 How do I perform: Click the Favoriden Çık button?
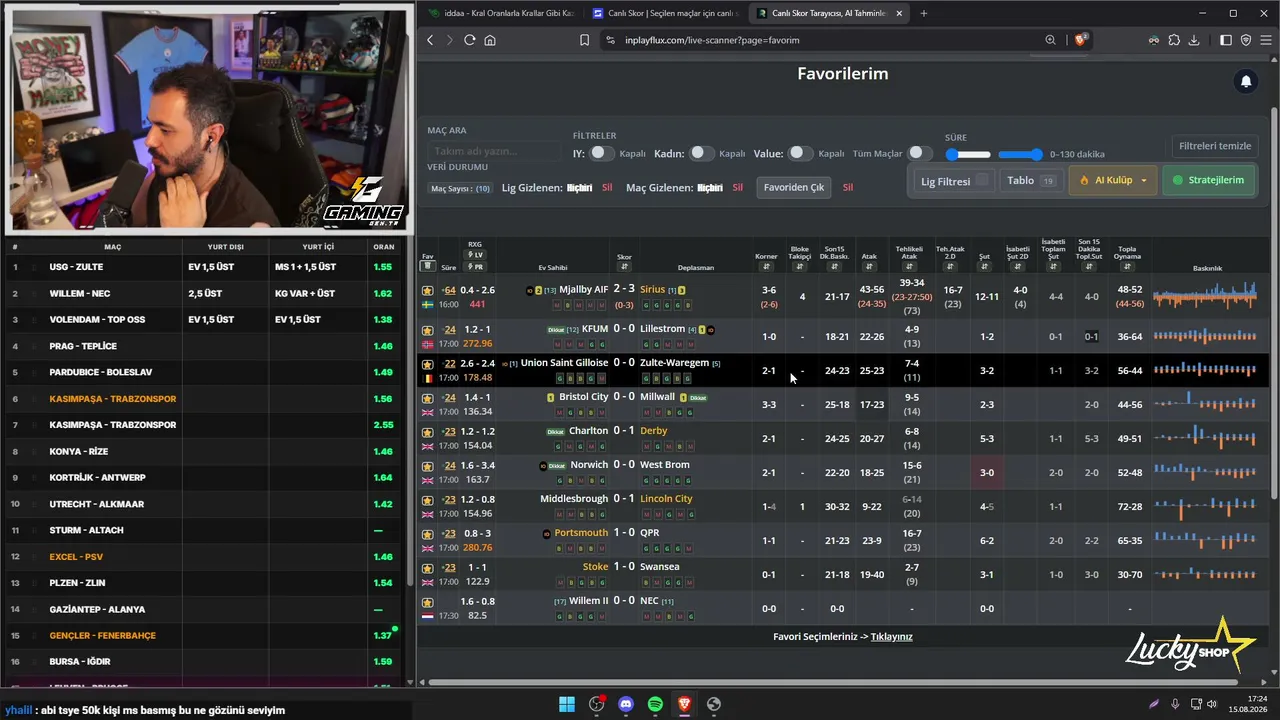[794, 187]
